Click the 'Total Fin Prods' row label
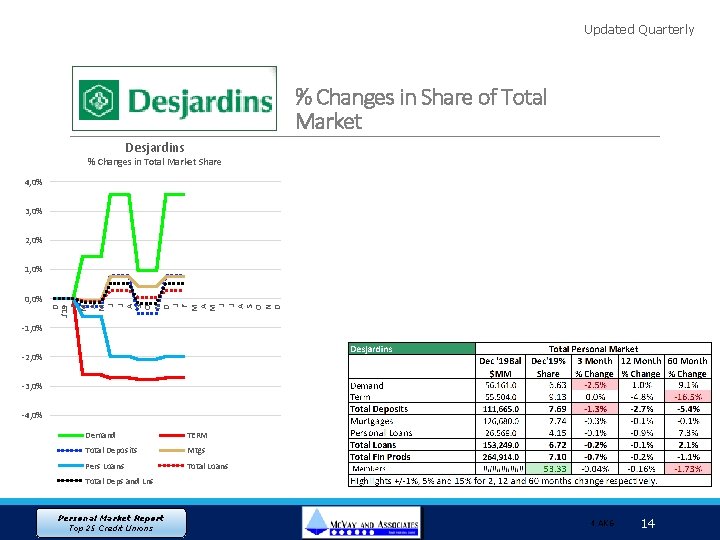The image size is (720, 540). click(x=380, y=456)
